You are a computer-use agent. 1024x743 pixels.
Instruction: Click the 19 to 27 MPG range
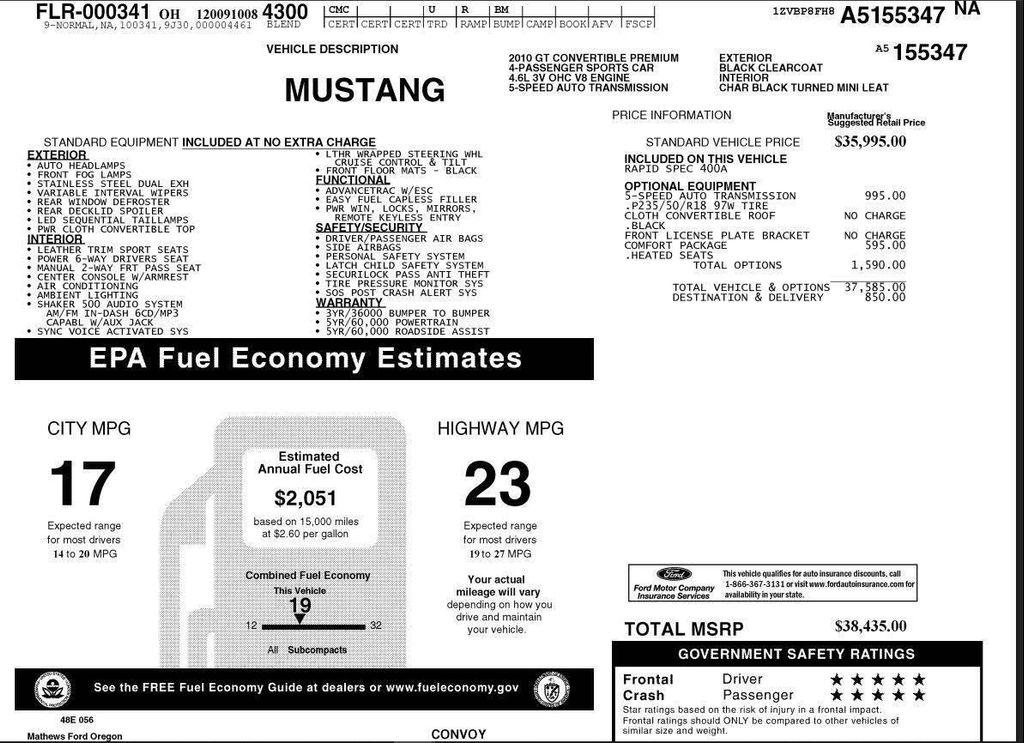[x=500, y=554]
